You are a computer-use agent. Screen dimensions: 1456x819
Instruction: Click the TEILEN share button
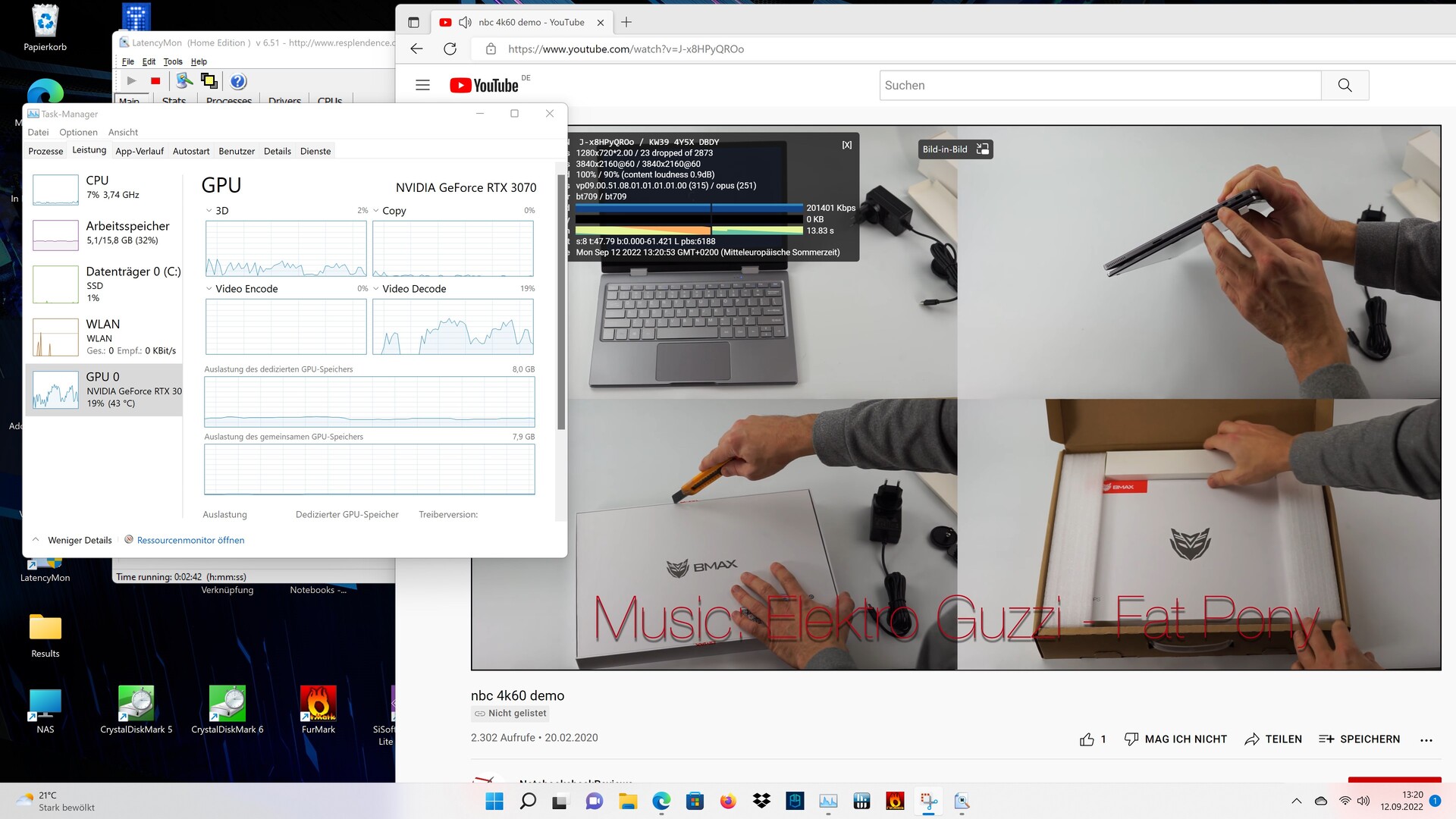1273,739
